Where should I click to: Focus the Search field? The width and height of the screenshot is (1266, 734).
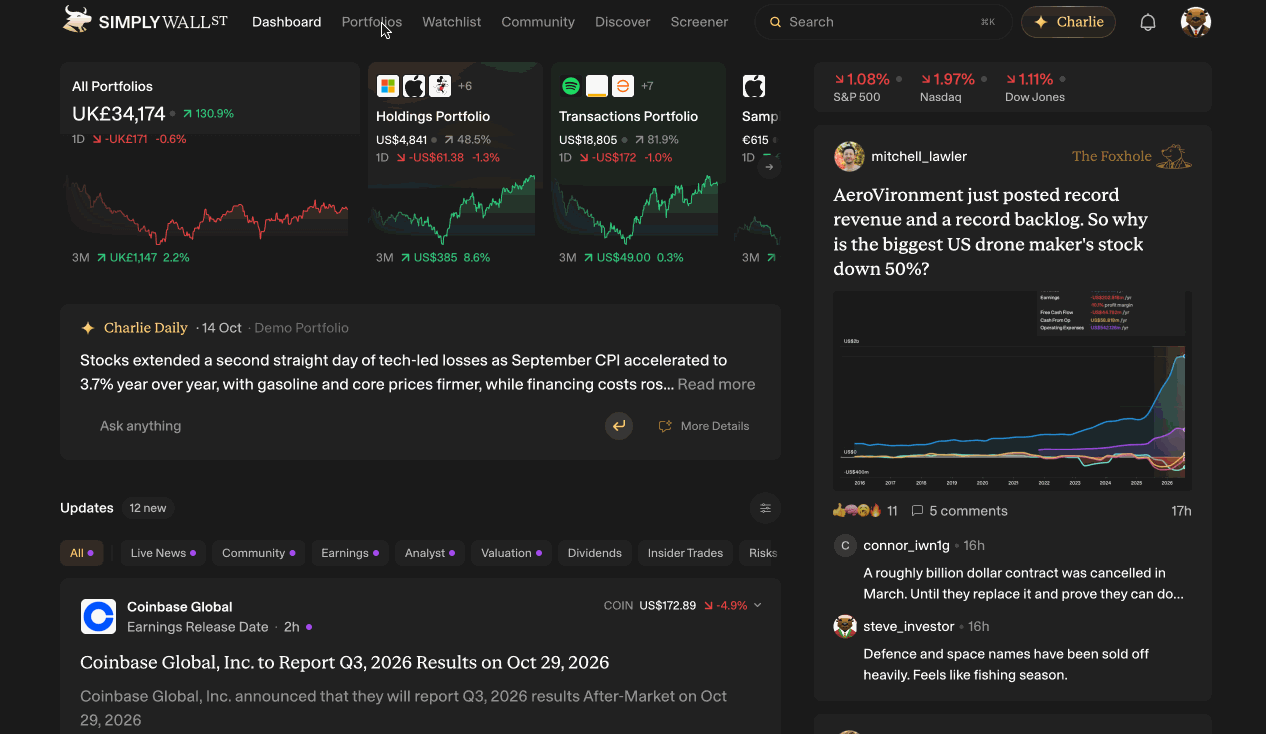pyautogui.click(x=884, y=22)
